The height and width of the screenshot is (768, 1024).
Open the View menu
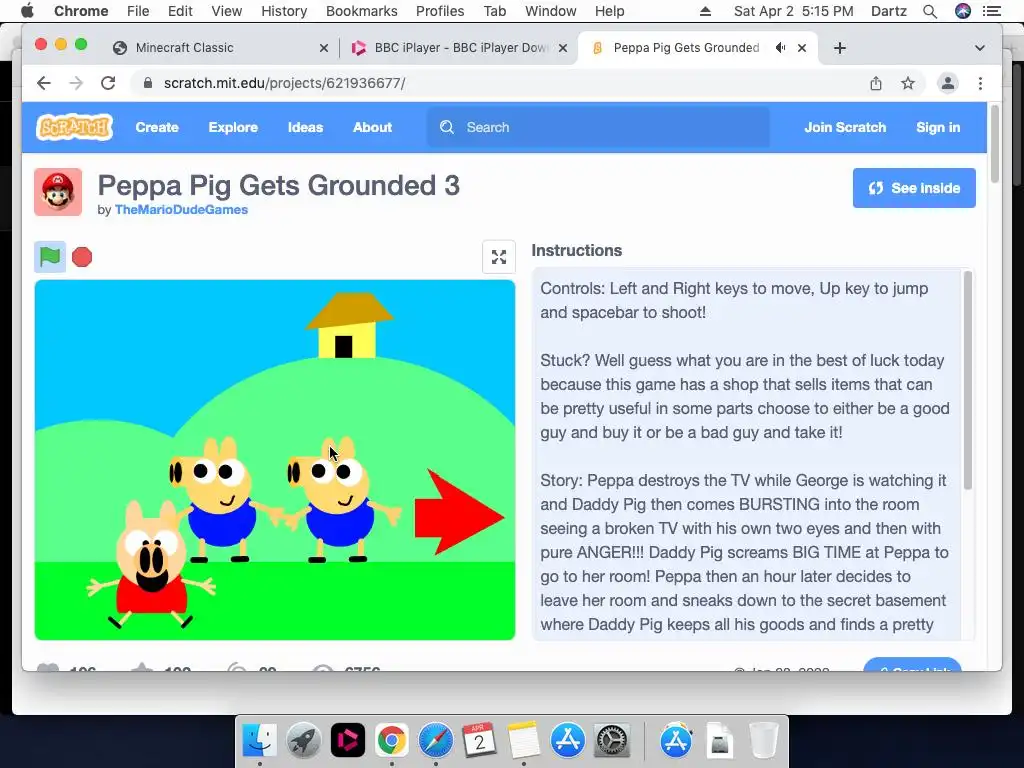point(227,11)
